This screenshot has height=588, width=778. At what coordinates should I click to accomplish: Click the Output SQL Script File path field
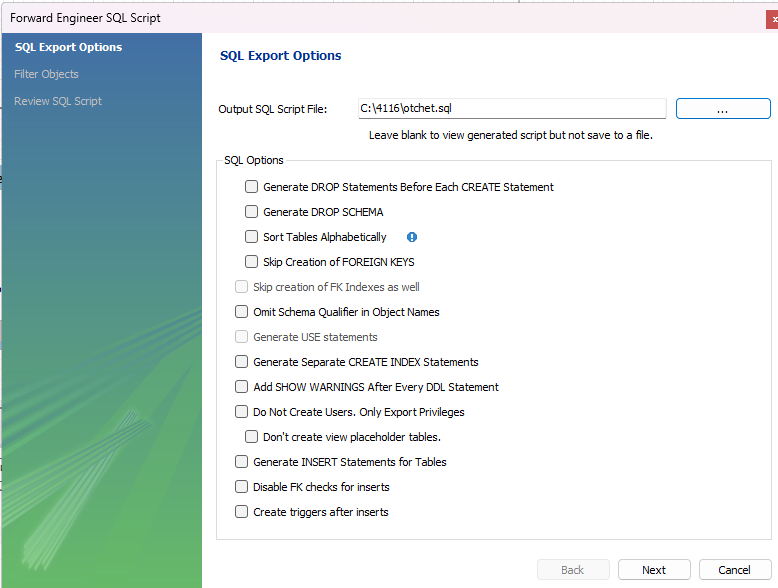click(512, 108)
